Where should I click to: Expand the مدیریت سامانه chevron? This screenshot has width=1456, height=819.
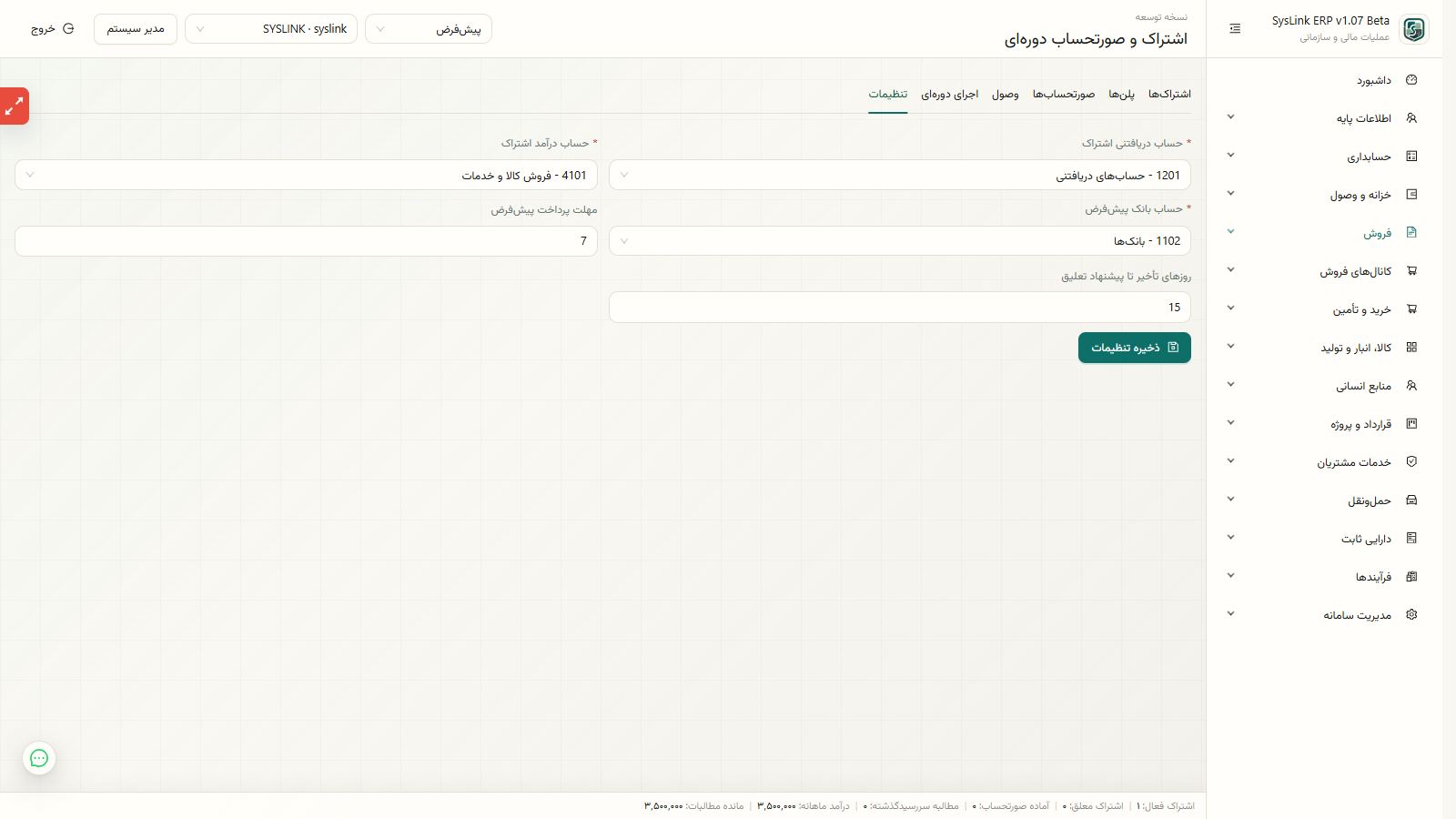click(x=1230, y=614)
